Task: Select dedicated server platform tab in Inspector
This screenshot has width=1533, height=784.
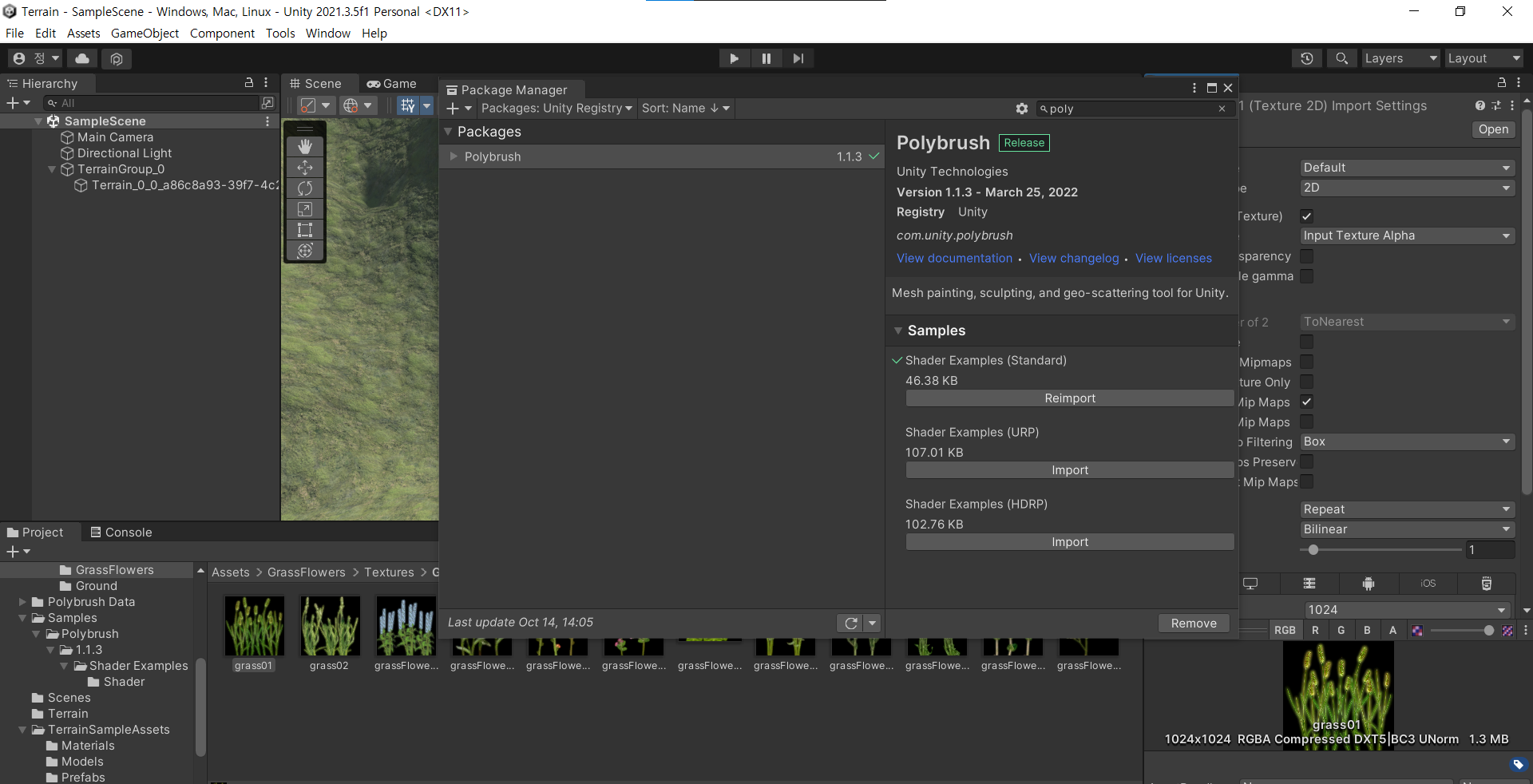Action: [x=1309, y=584]
